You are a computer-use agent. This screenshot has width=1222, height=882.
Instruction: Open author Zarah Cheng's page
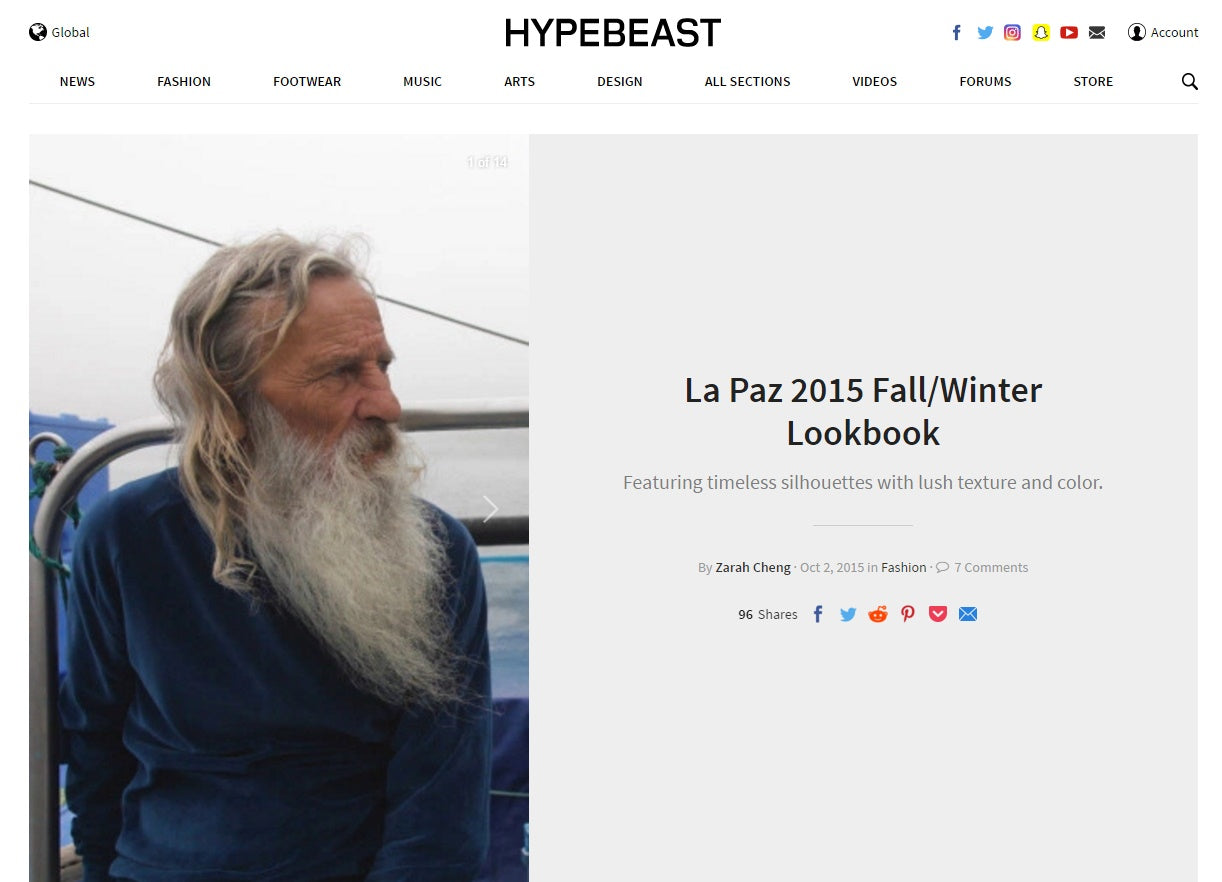pos(753,567)
